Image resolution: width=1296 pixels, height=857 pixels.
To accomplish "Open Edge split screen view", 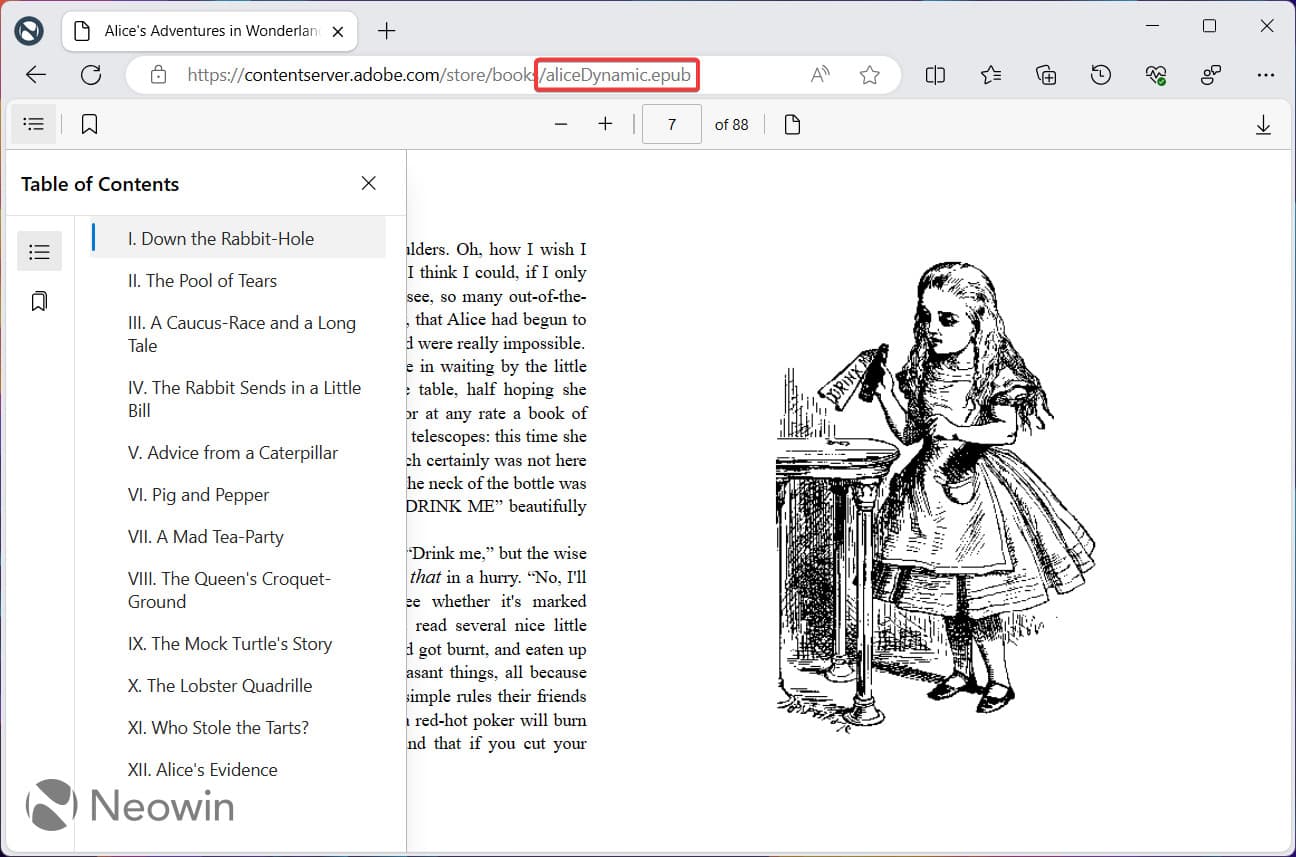I will click(935, 74).
